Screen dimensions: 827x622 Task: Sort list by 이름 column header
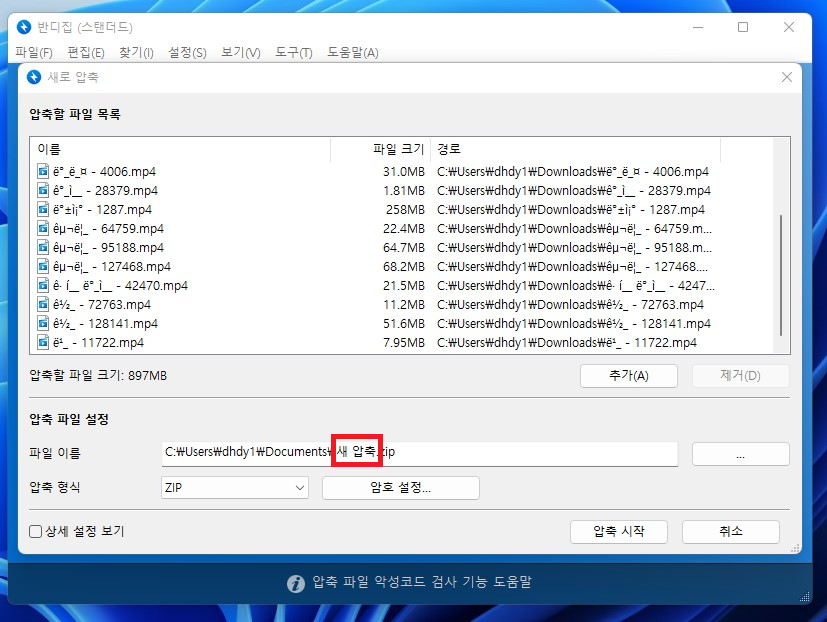[180, 149]
